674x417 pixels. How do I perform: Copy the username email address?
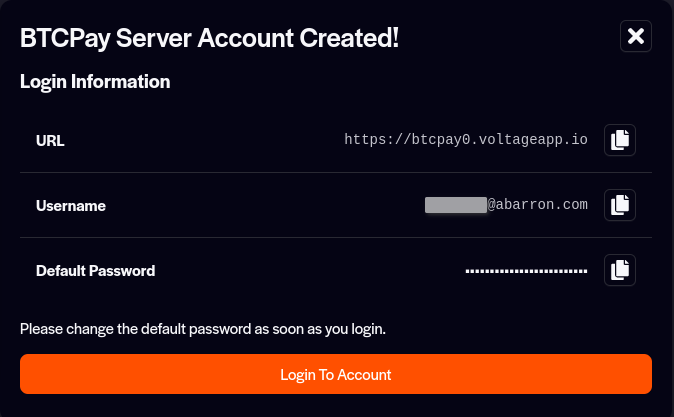pyautogui.click(x=619, y=205)
